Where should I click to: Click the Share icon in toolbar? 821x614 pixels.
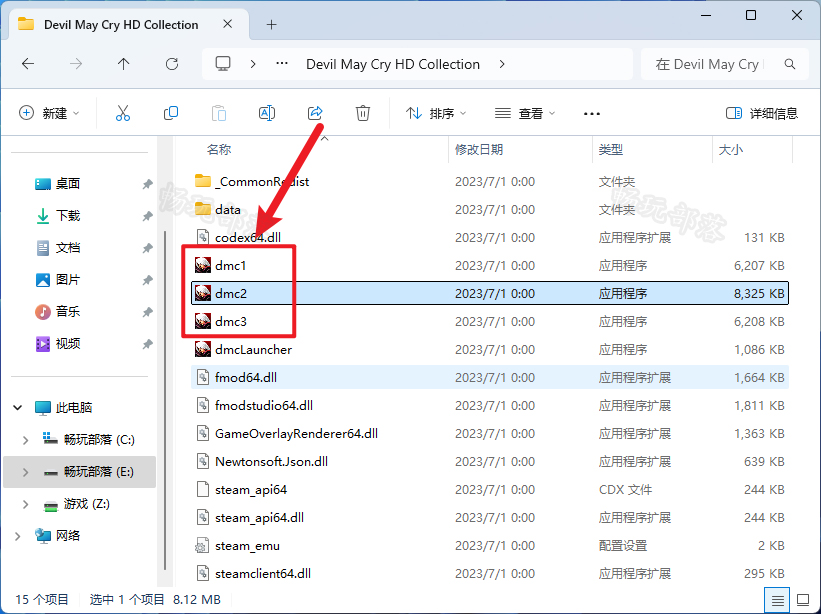(315, 113)
